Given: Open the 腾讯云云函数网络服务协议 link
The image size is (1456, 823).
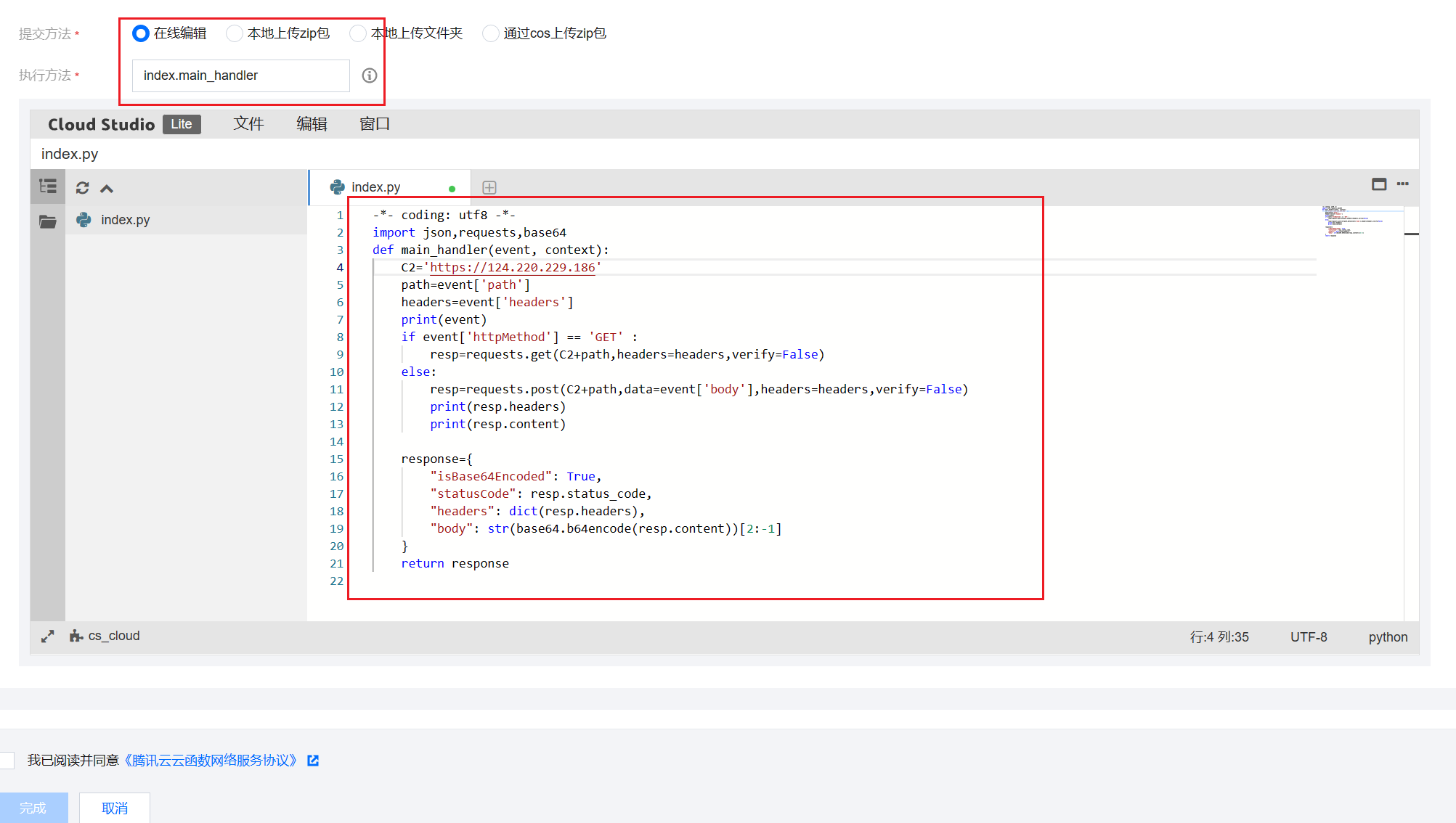Looking at the screenshot, I should click(x=211, y=761).
